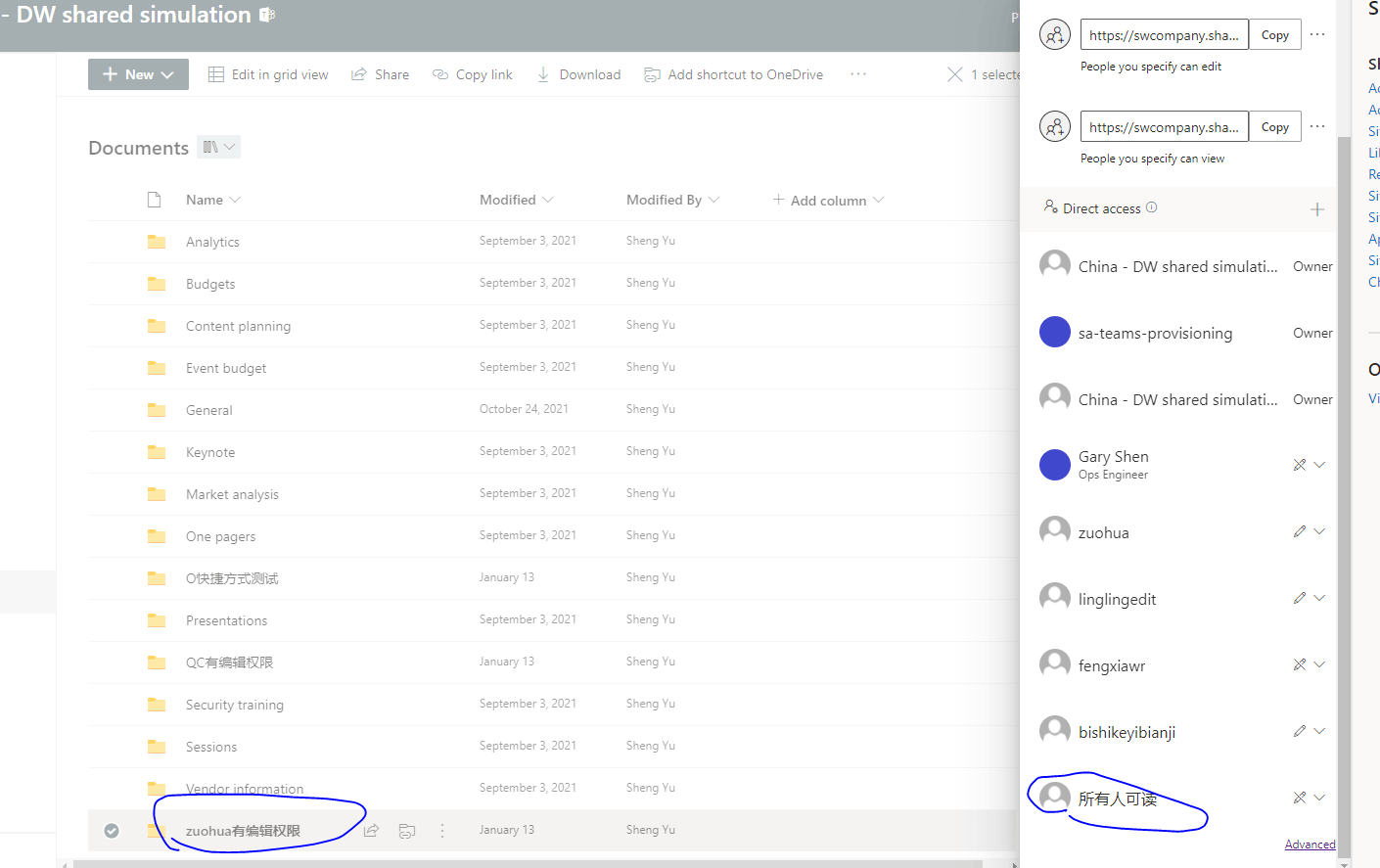Click the share icon on zuohua folder row
The image size is (1380, 868).
(371, 831)
